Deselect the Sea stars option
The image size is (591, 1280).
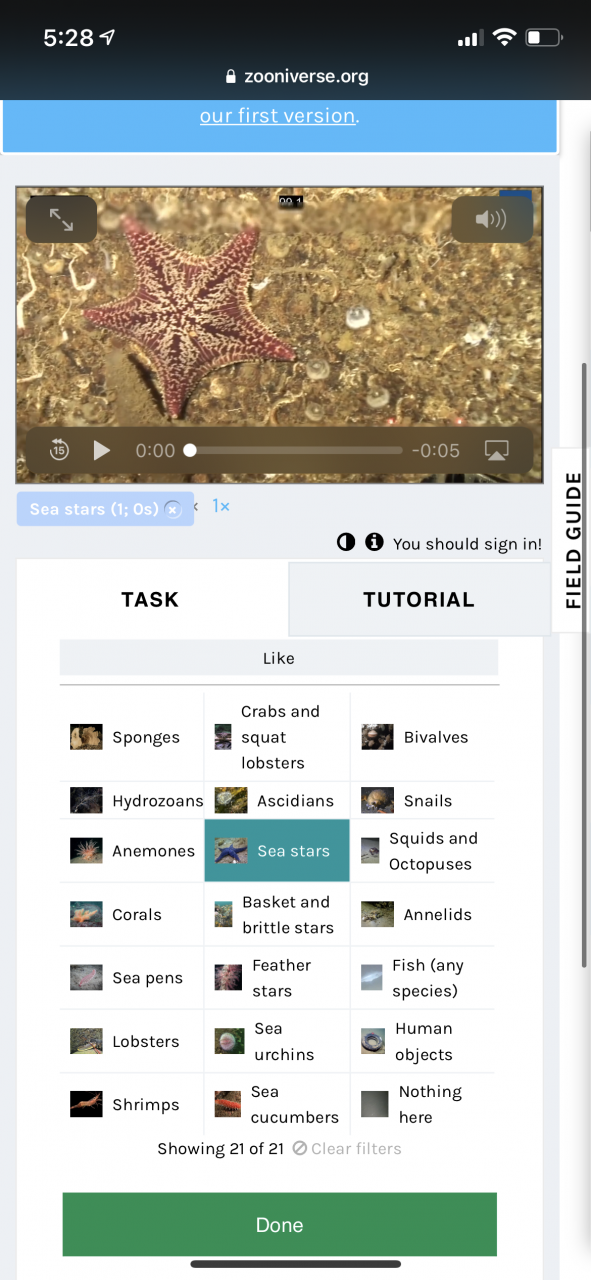tap(277, 851)
